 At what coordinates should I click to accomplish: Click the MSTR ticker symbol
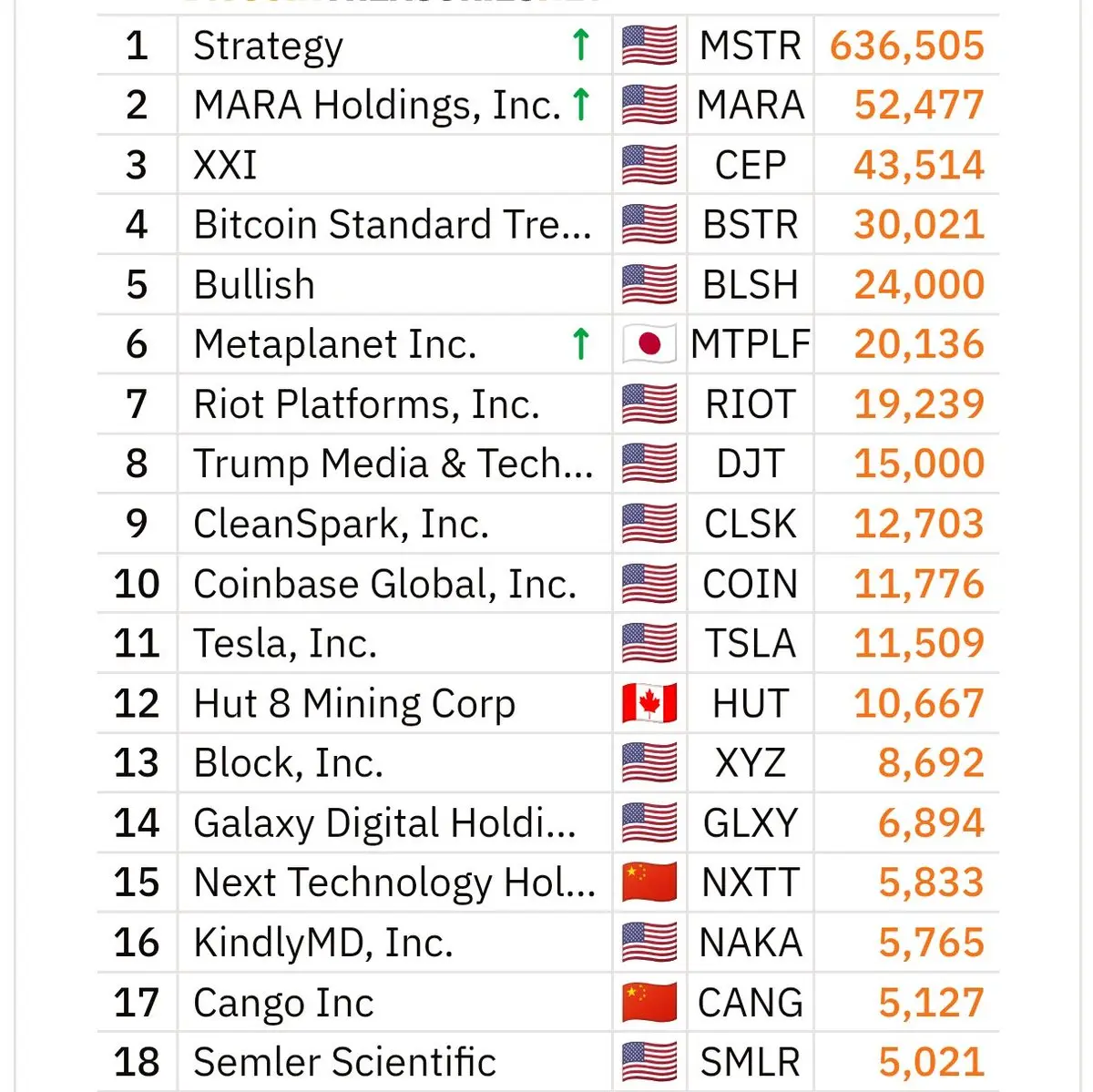point(751,46)
